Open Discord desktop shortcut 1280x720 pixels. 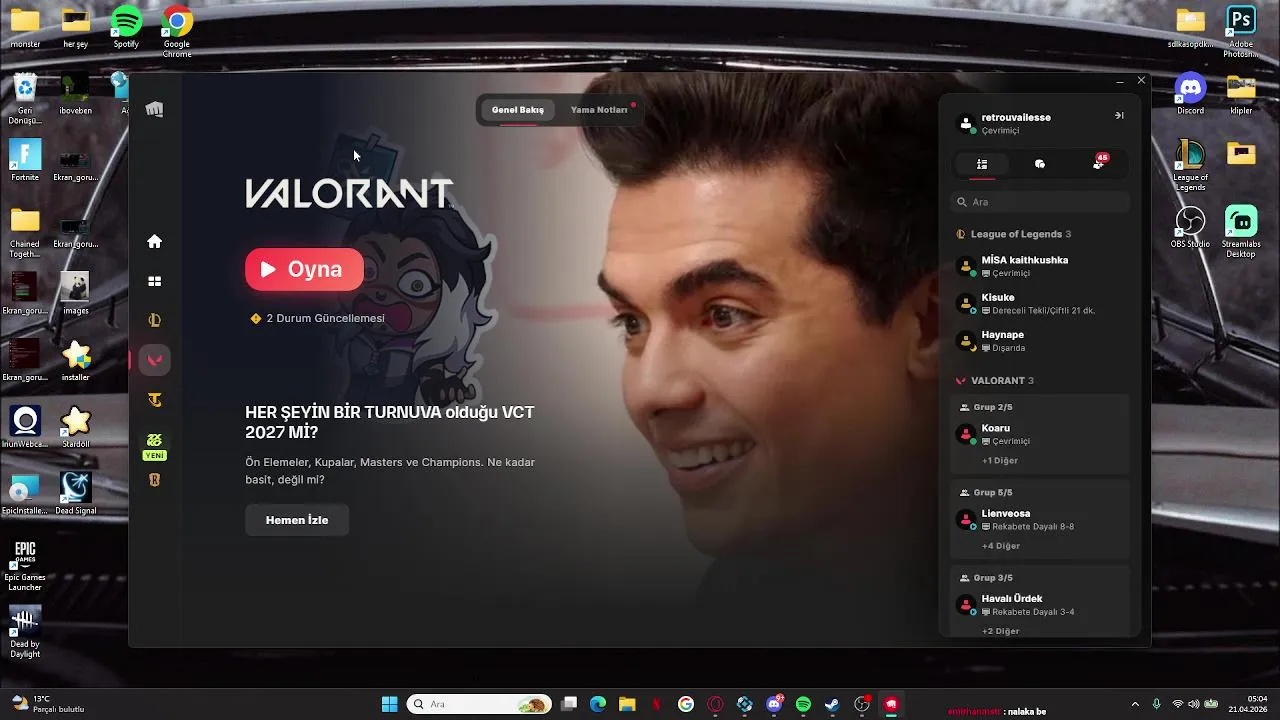[x=1190, y=93]
